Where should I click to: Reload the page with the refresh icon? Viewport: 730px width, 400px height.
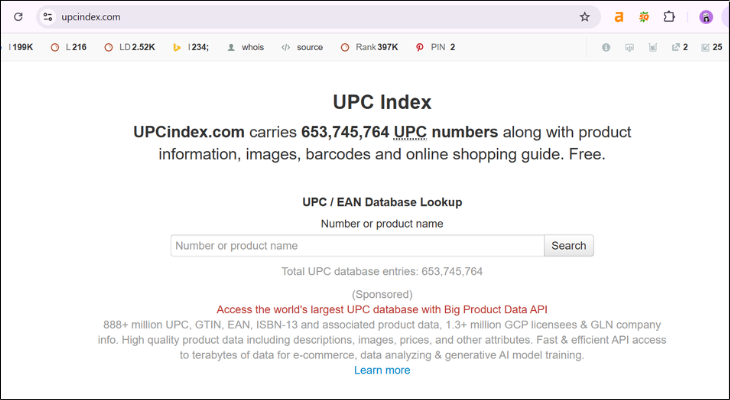pos(18,17)
